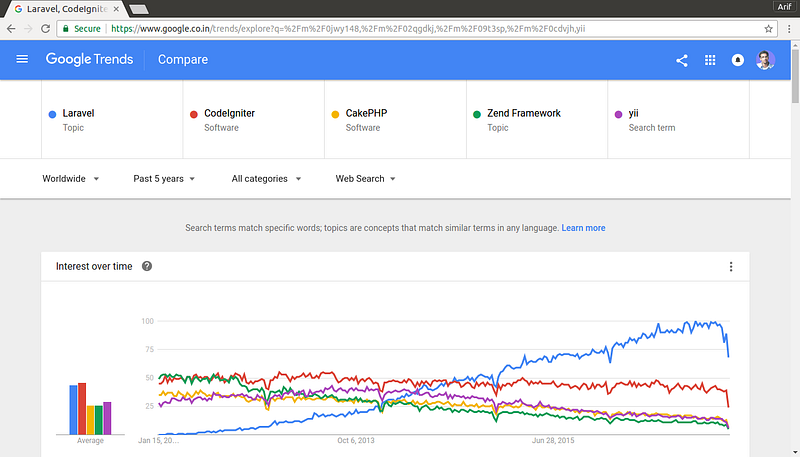Open the Google Trends hamburger menu
The height and width of the screenshot is (457, 800).
[x=22, y=60]
